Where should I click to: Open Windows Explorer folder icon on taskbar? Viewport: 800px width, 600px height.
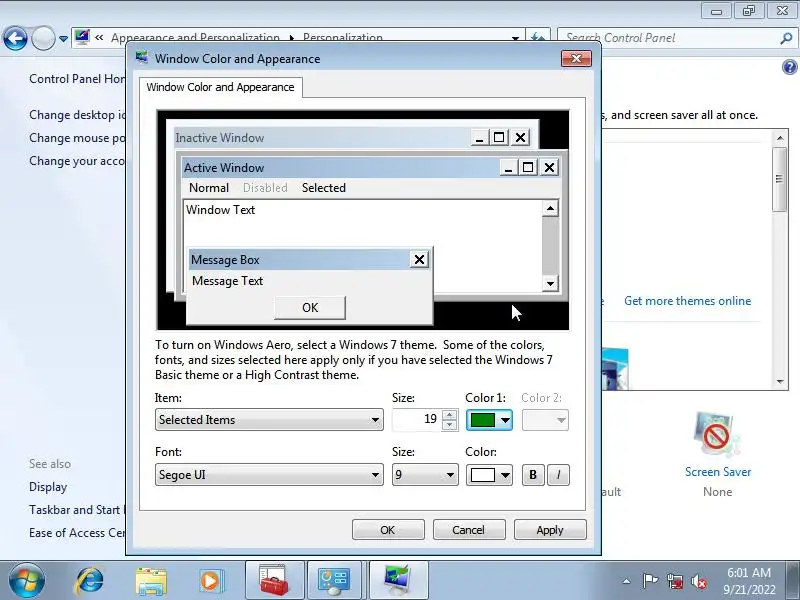(151, 581)
